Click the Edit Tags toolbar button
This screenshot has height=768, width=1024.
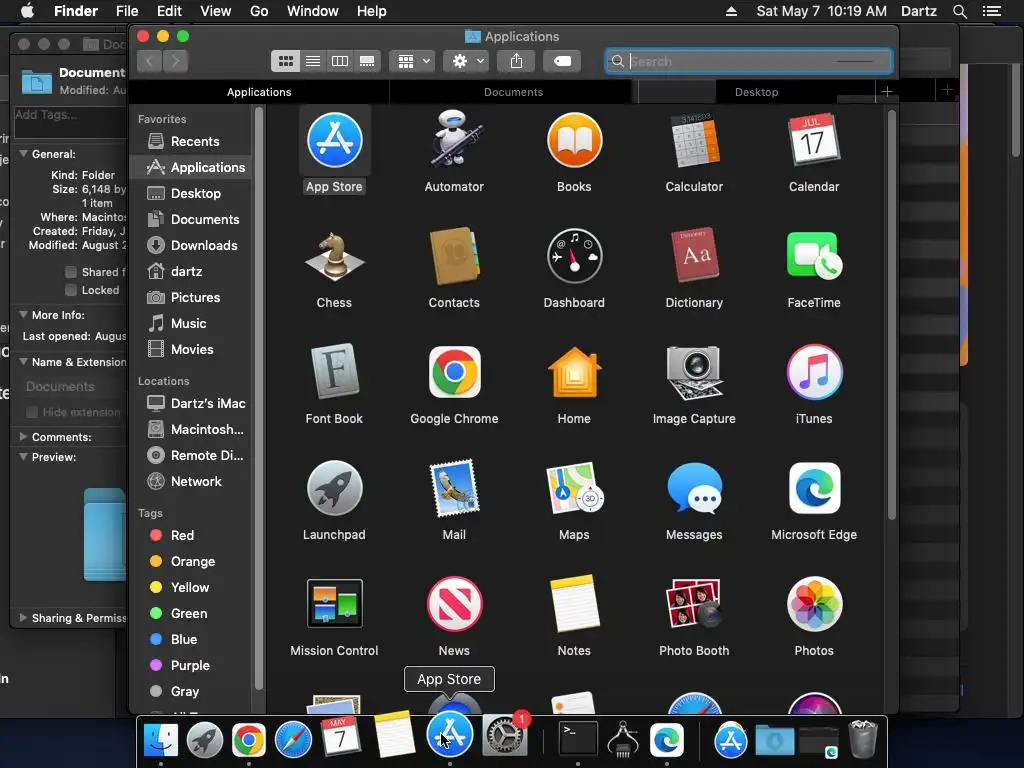coord(562,61)
